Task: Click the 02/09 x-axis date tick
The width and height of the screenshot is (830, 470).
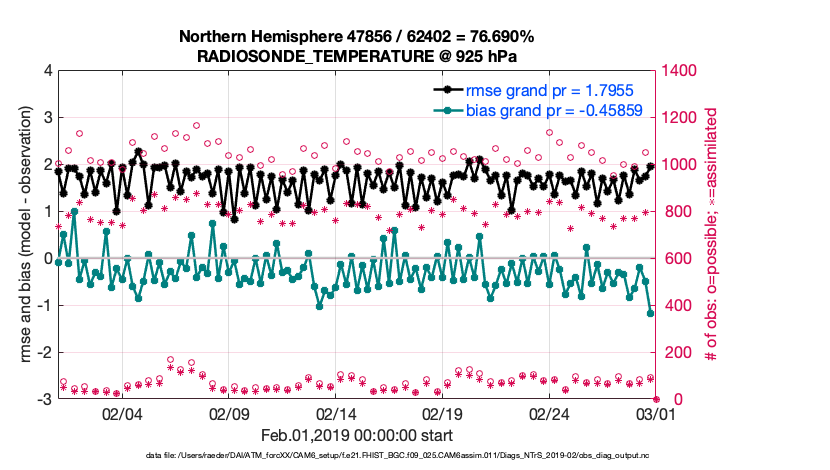Action: pos(229,413)
